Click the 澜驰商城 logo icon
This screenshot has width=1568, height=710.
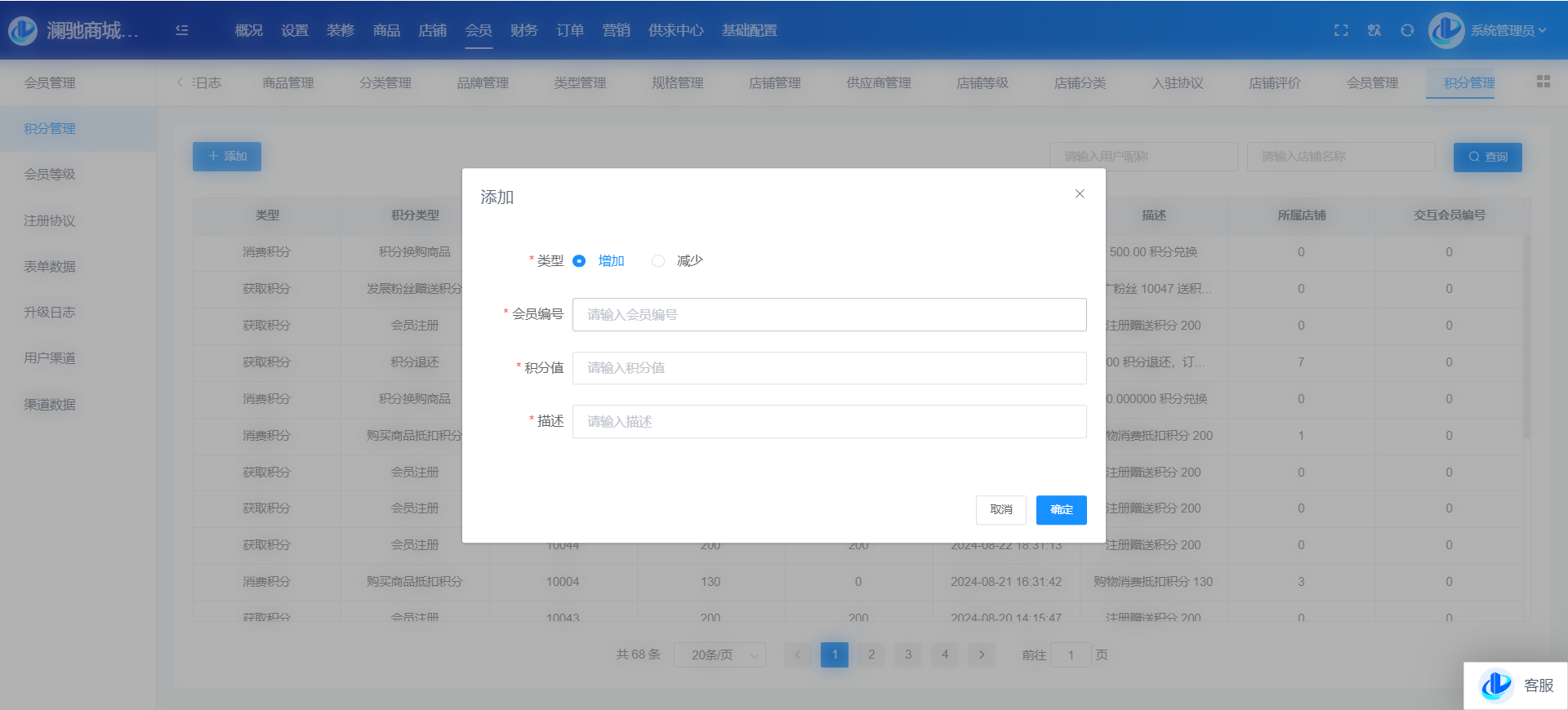click(x=23, y=30)
